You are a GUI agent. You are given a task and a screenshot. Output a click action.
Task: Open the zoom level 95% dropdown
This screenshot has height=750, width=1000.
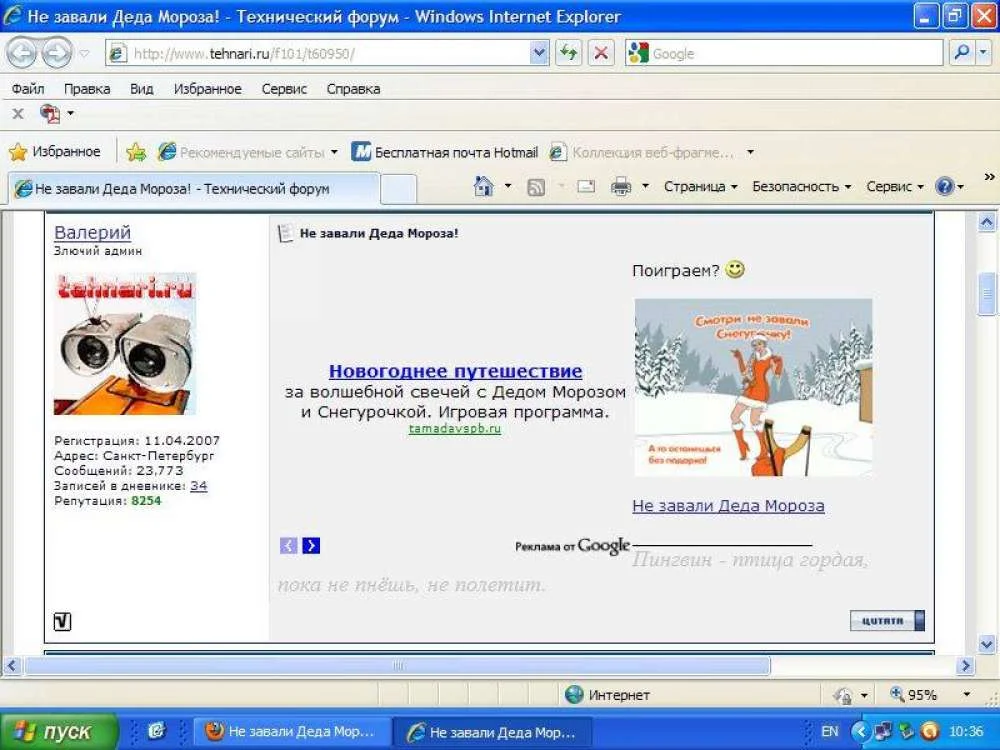click(966, 695)
